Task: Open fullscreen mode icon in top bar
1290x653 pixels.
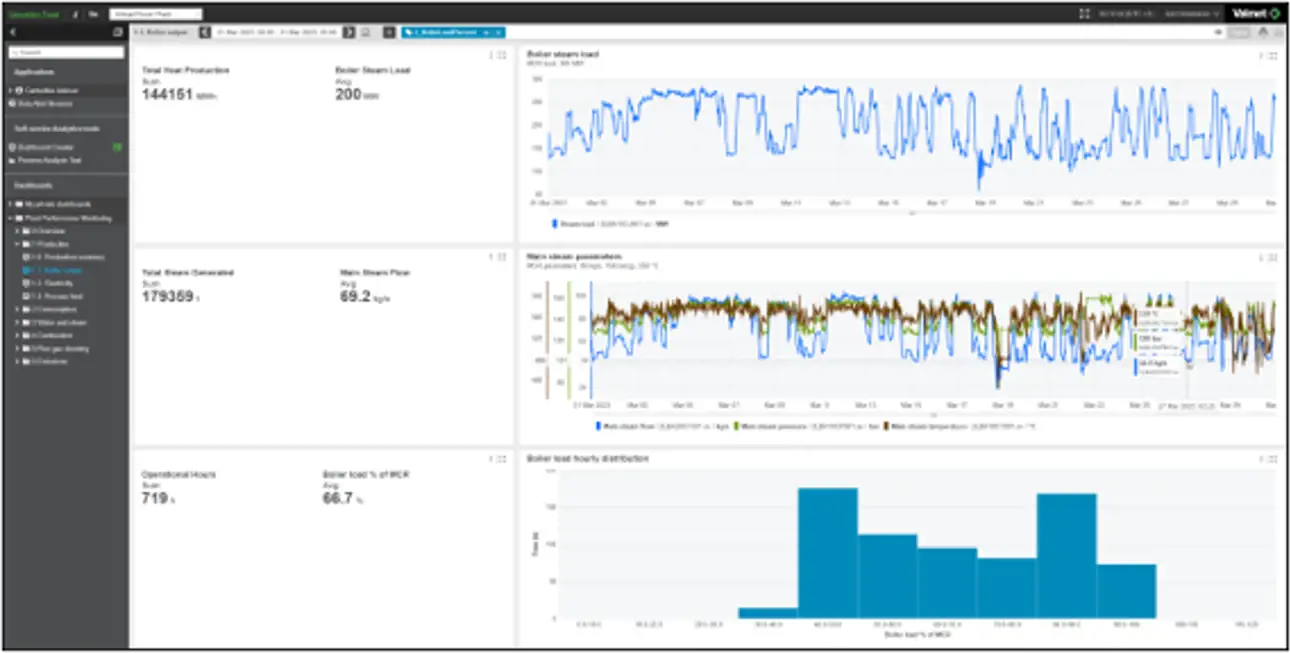Action: pos(1085,14)
